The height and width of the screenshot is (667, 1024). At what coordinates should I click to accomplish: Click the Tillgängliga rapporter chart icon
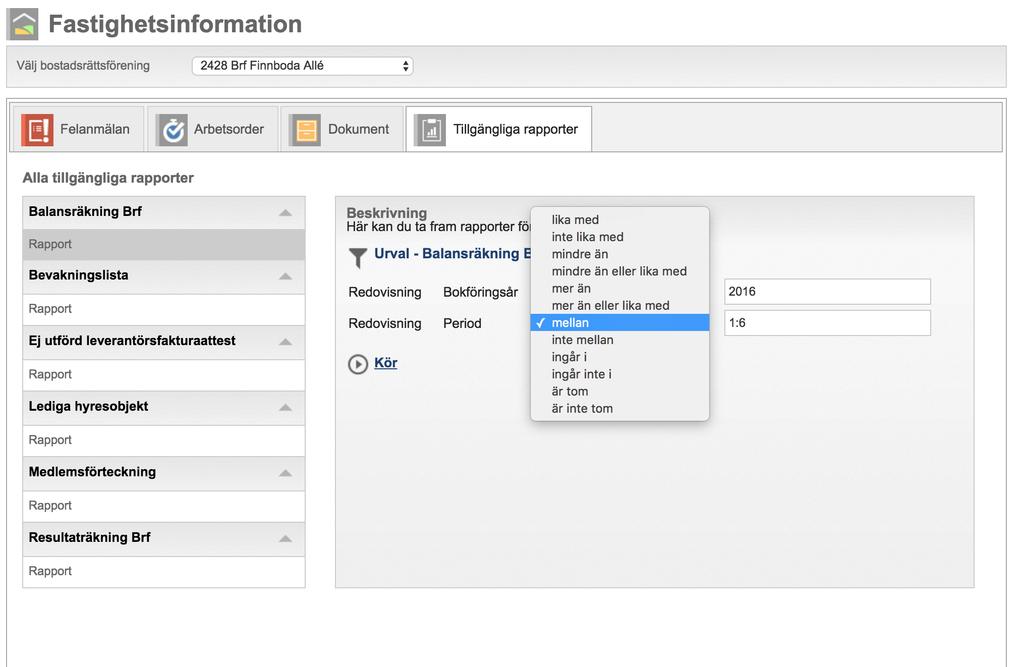(430, 129)
